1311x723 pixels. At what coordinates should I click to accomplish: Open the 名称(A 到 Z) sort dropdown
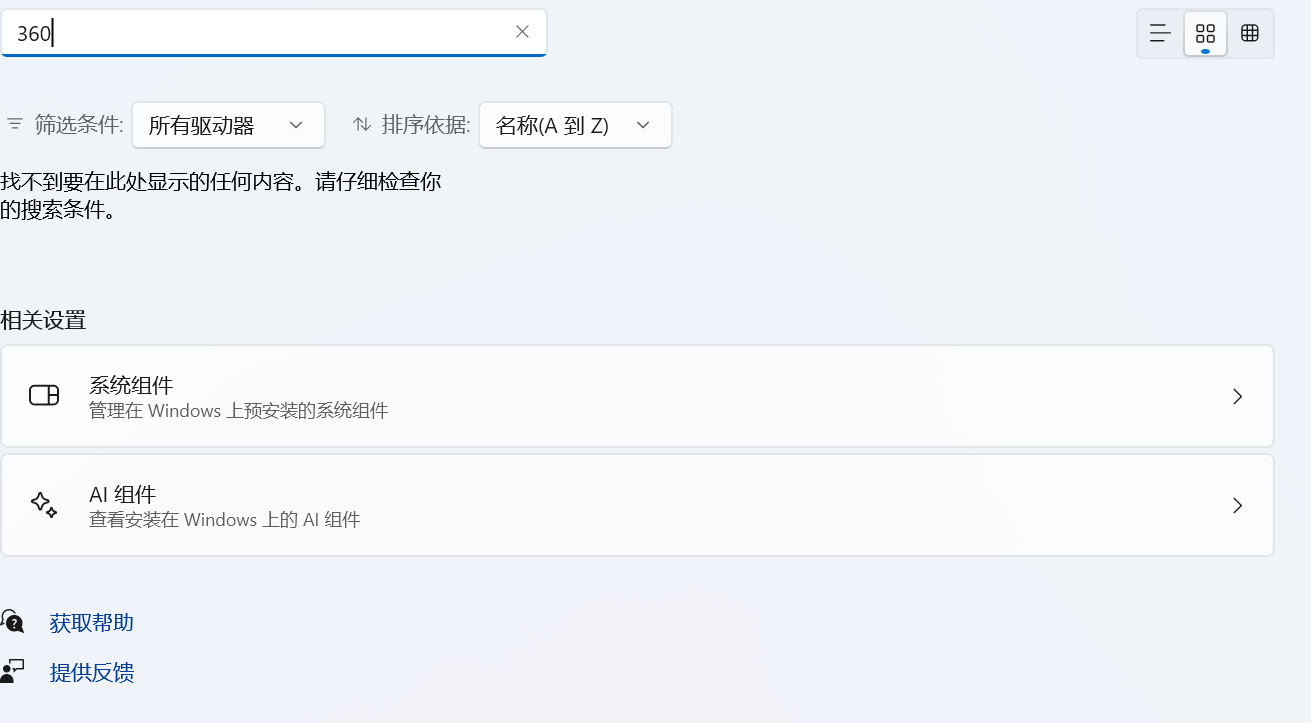click(x=575, y=125)
